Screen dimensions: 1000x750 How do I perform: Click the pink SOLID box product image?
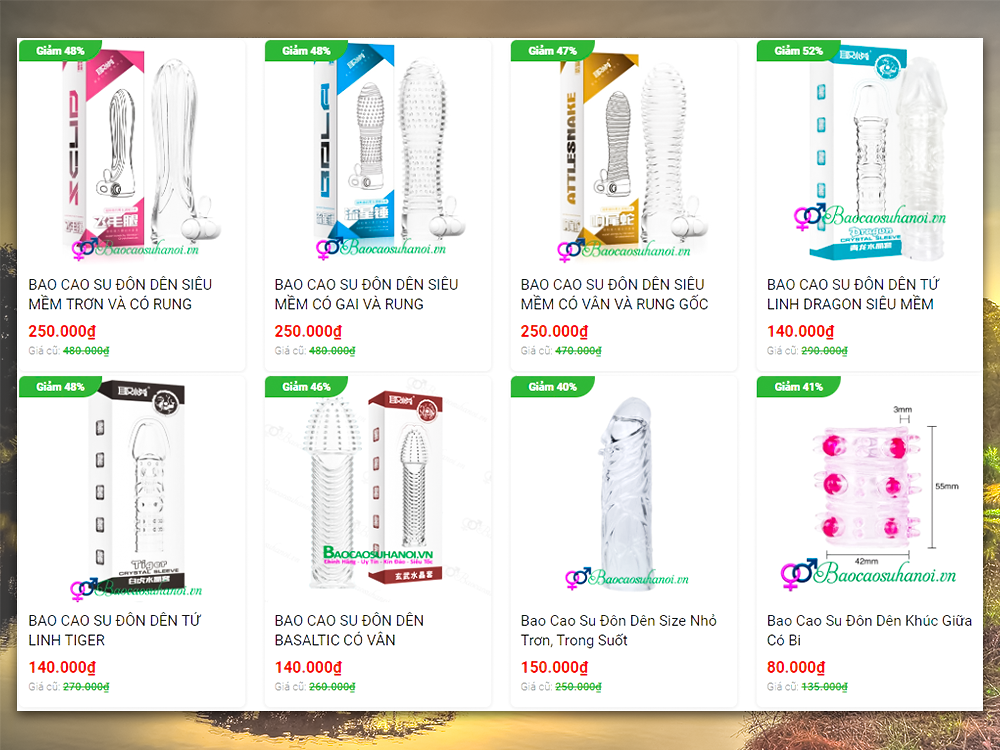[x=132, y=153]
